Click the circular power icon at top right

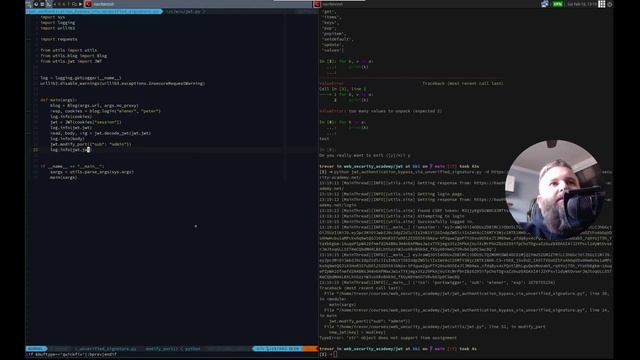tap(610, 4)
